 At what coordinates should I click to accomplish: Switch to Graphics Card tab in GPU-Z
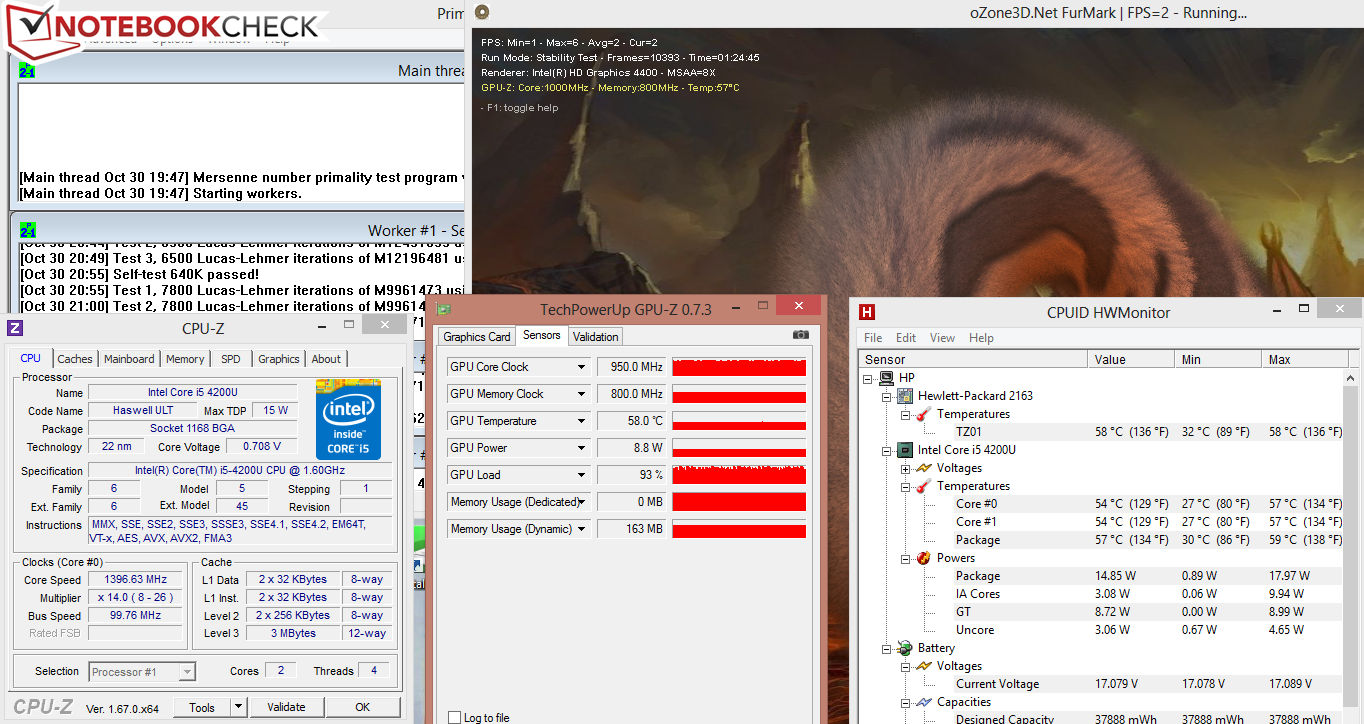(477, 337)
